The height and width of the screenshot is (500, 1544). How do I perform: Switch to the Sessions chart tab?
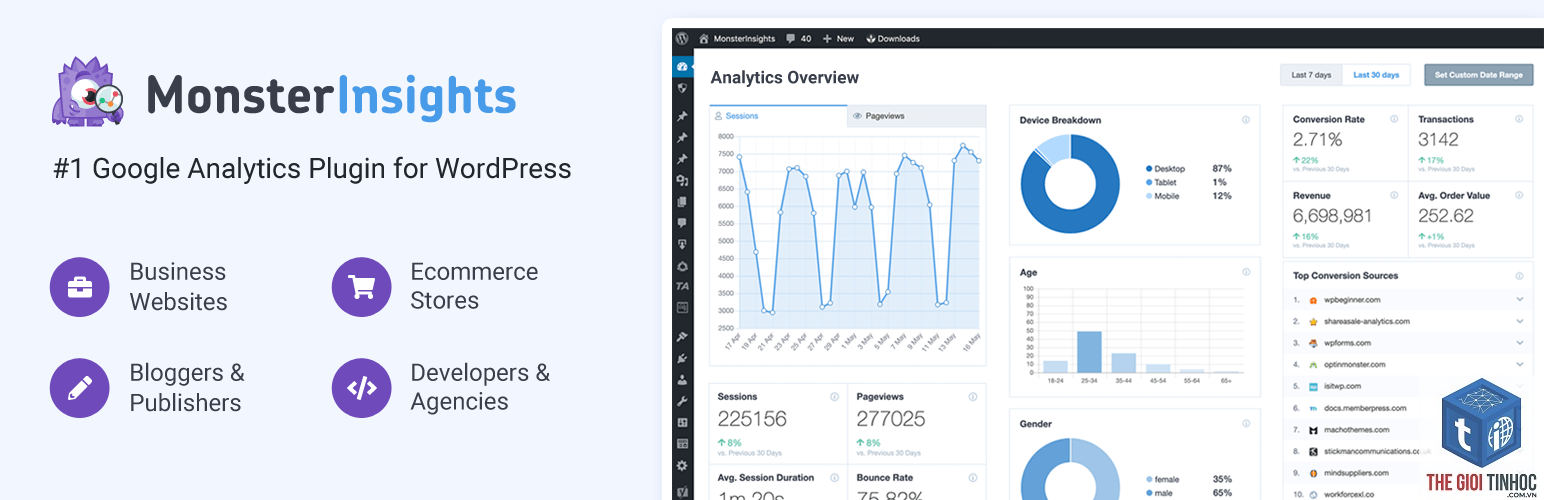coord(778,116)
